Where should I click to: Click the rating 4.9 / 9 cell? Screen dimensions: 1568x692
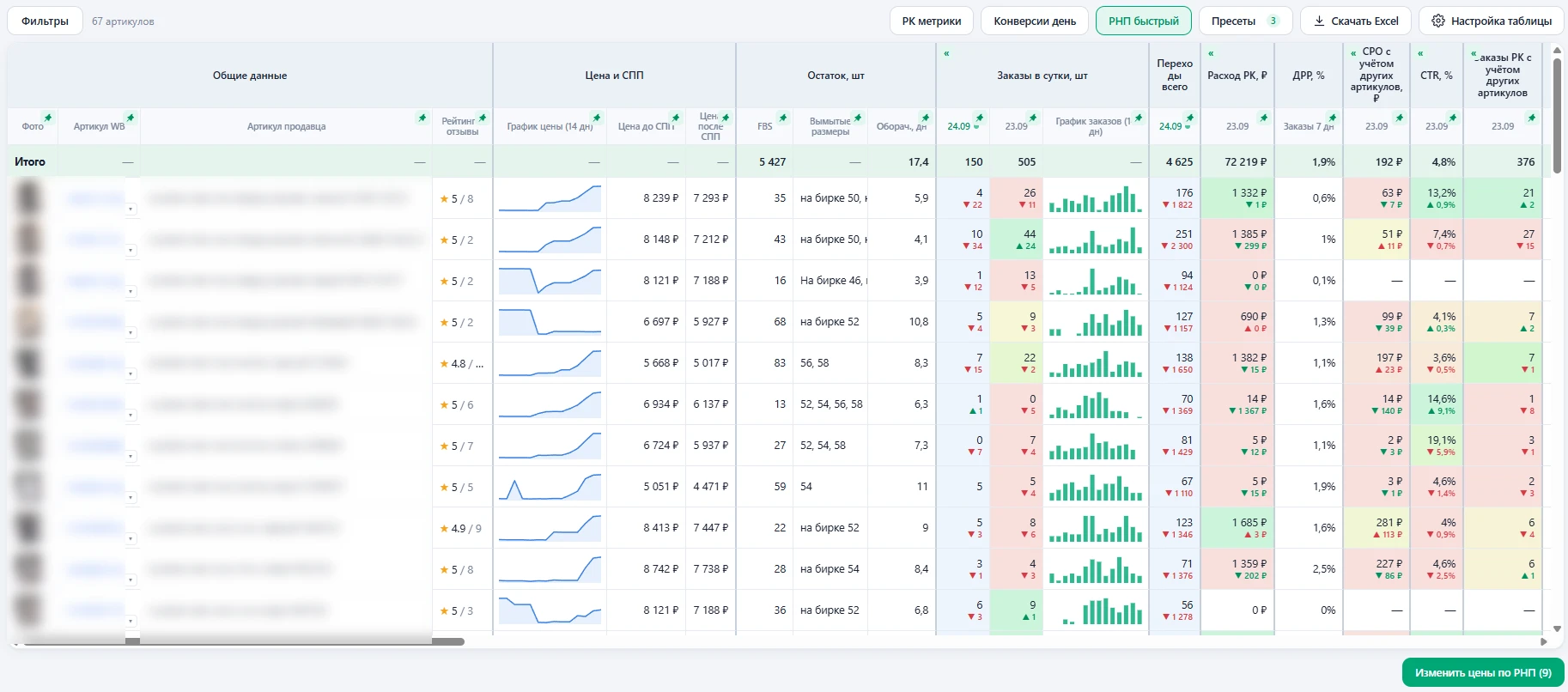click(x=462, y=528)
